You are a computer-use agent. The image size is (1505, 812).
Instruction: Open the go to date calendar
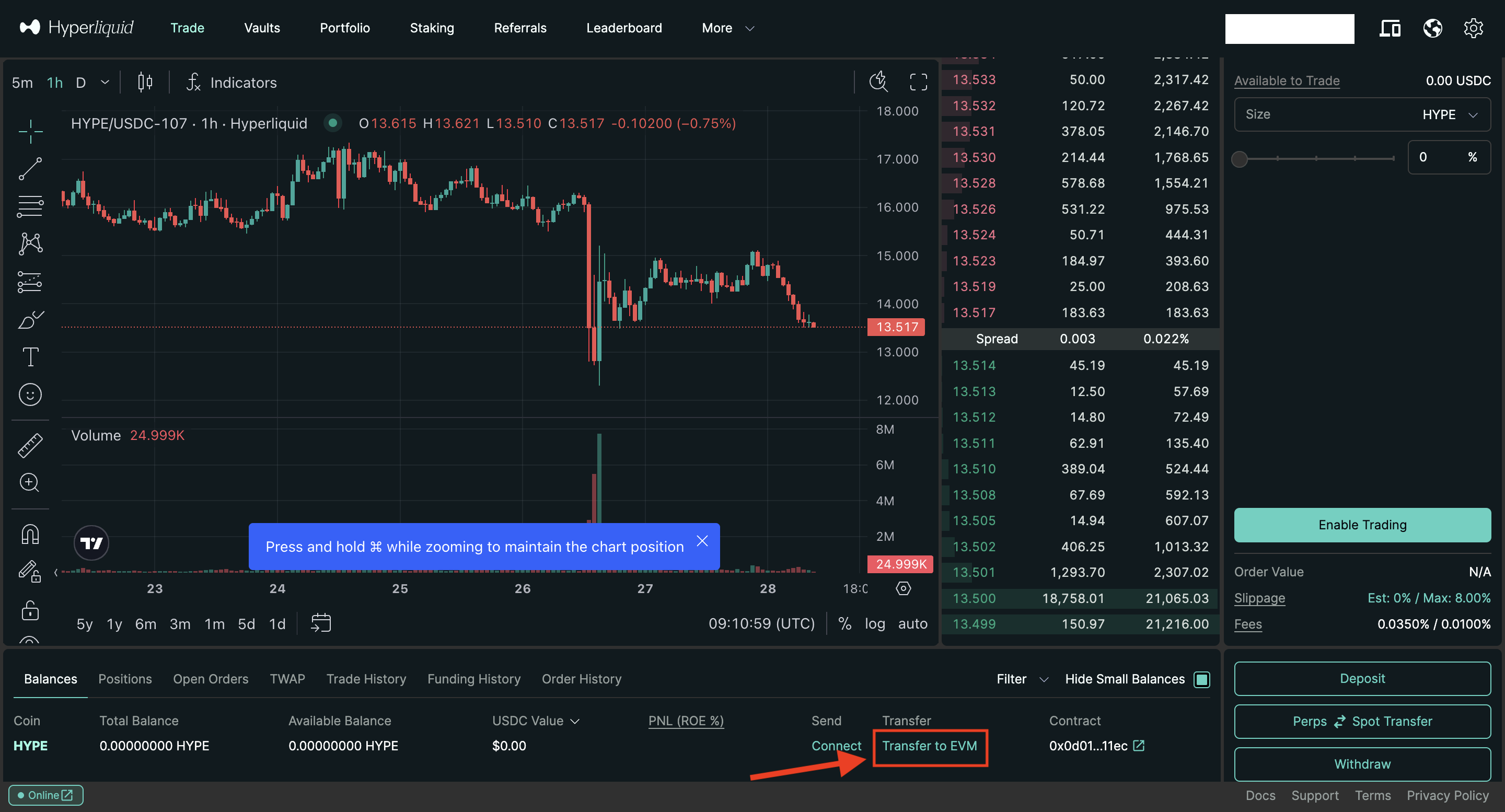(321, 623)
